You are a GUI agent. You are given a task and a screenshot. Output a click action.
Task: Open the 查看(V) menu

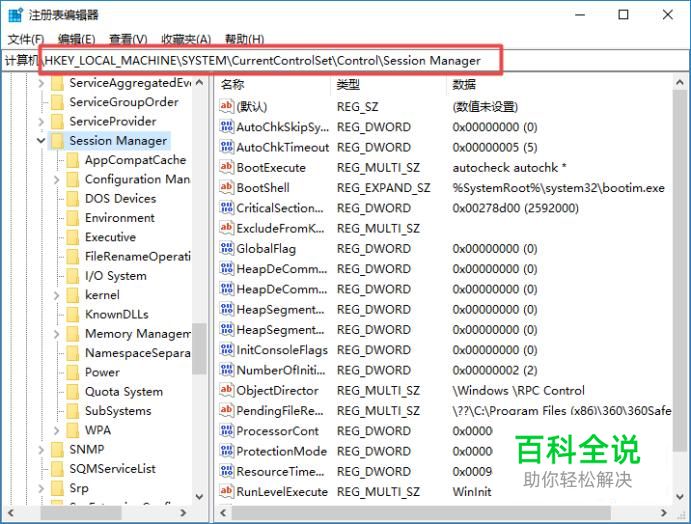(x=128, y=39)
